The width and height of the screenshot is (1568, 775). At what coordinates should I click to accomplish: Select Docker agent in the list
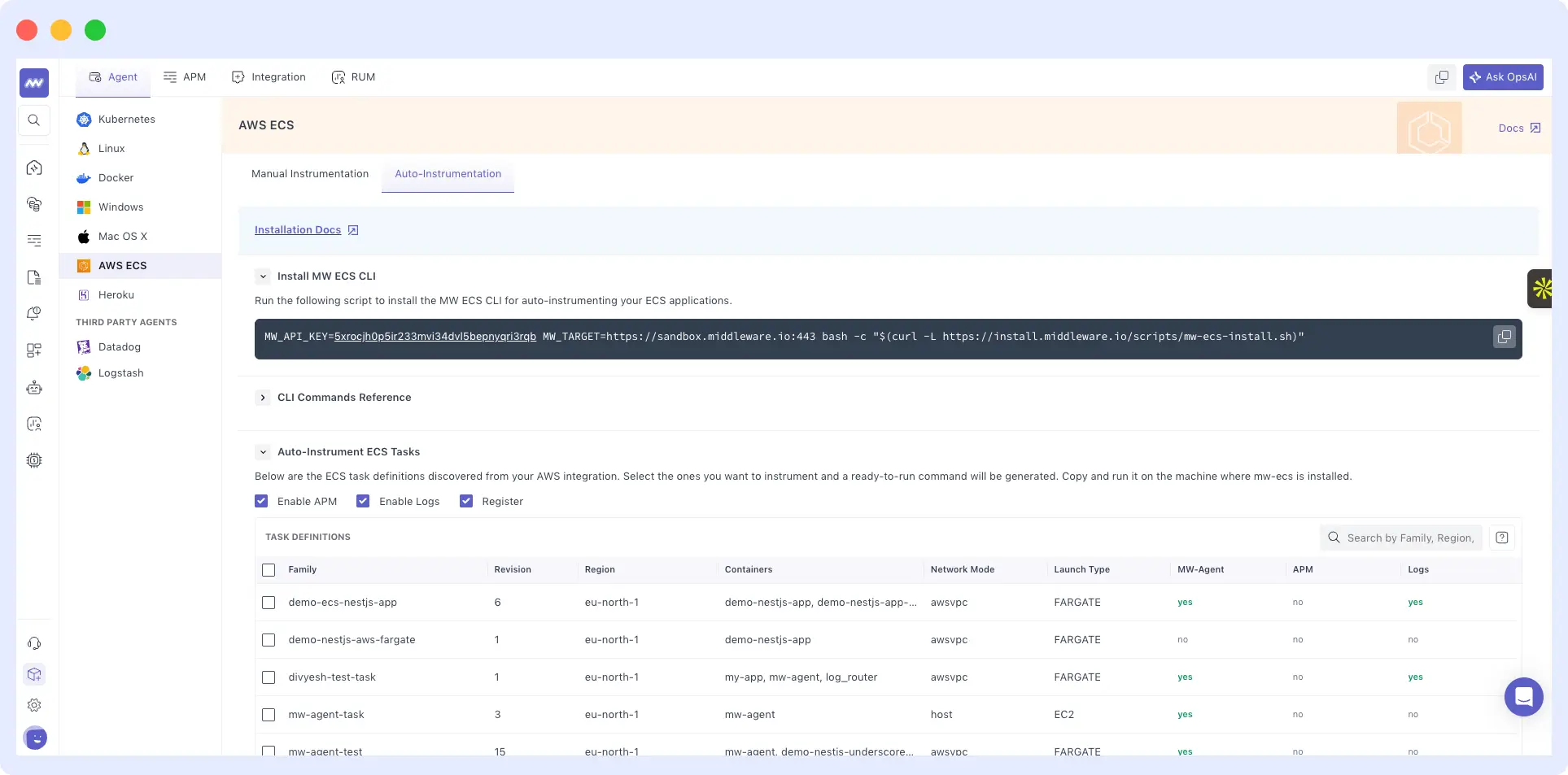(140, 178)
